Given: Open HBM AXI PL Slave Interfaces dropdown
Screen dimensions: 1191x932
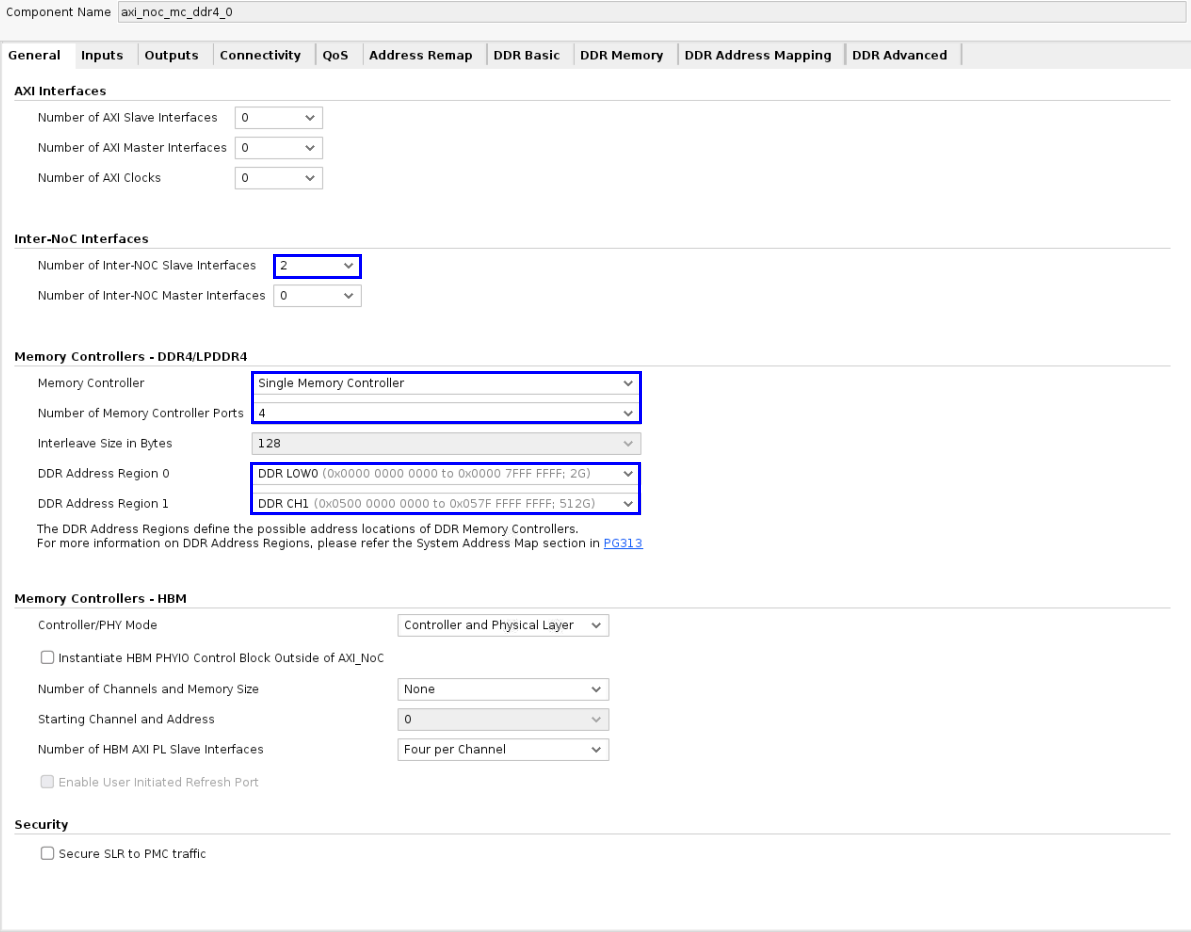Looking at the screenshot, I should (503, 749).
